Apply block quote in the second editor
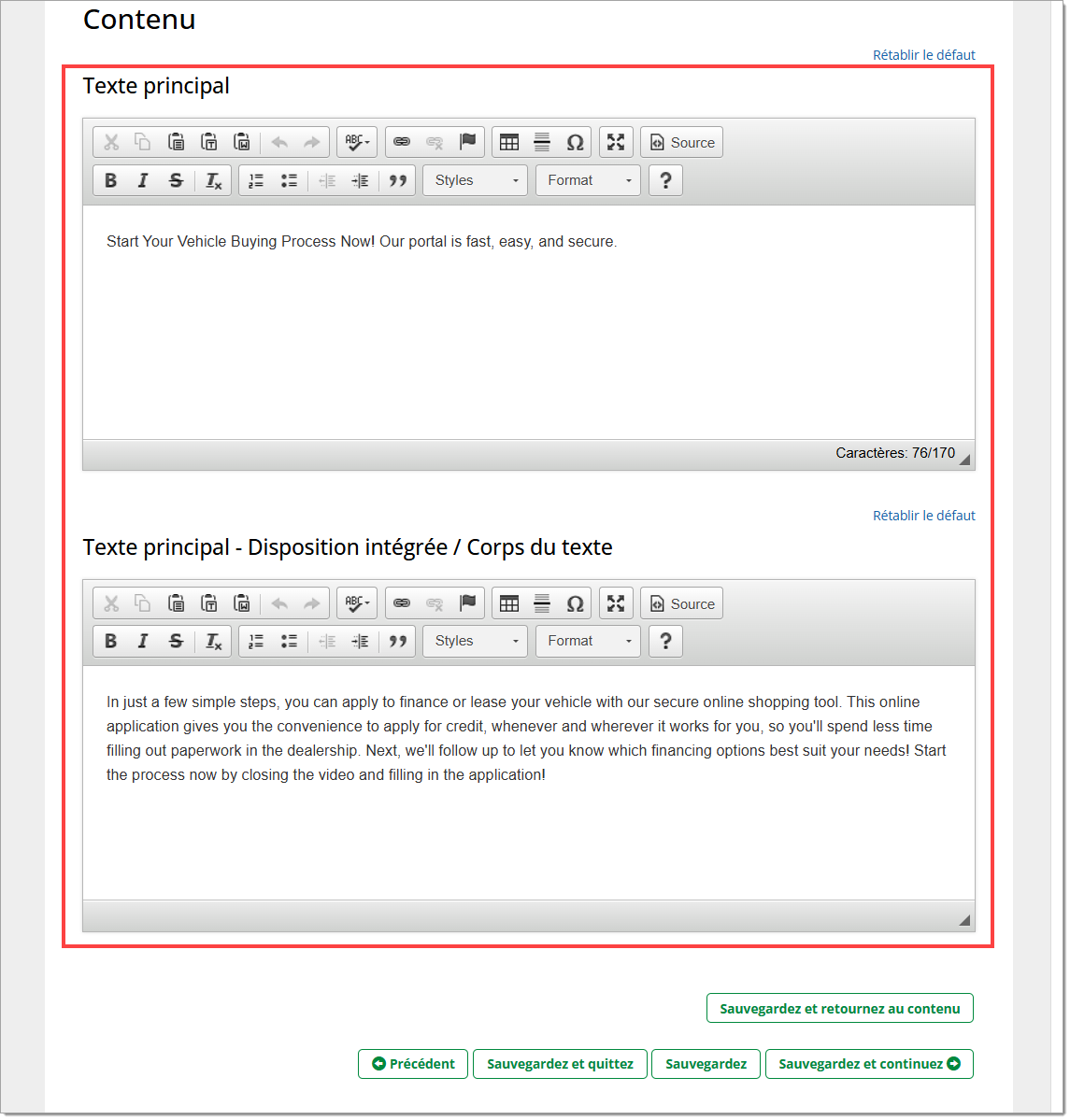The width and height of the screenshot is (1070, 1120). click(398, 641)
